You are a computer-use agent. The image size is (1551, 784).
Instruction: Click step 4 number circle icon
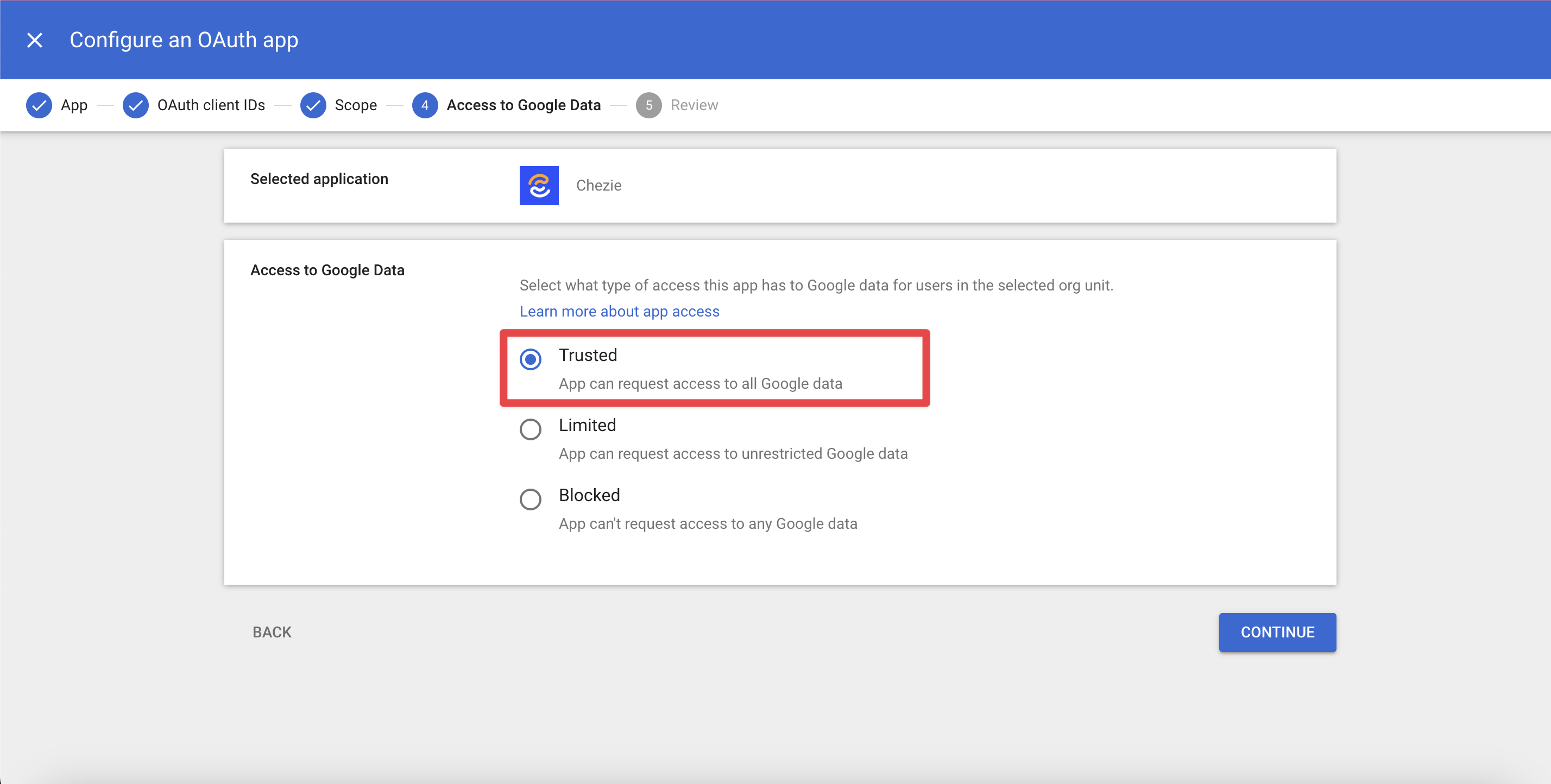click(x=425, y=105)
